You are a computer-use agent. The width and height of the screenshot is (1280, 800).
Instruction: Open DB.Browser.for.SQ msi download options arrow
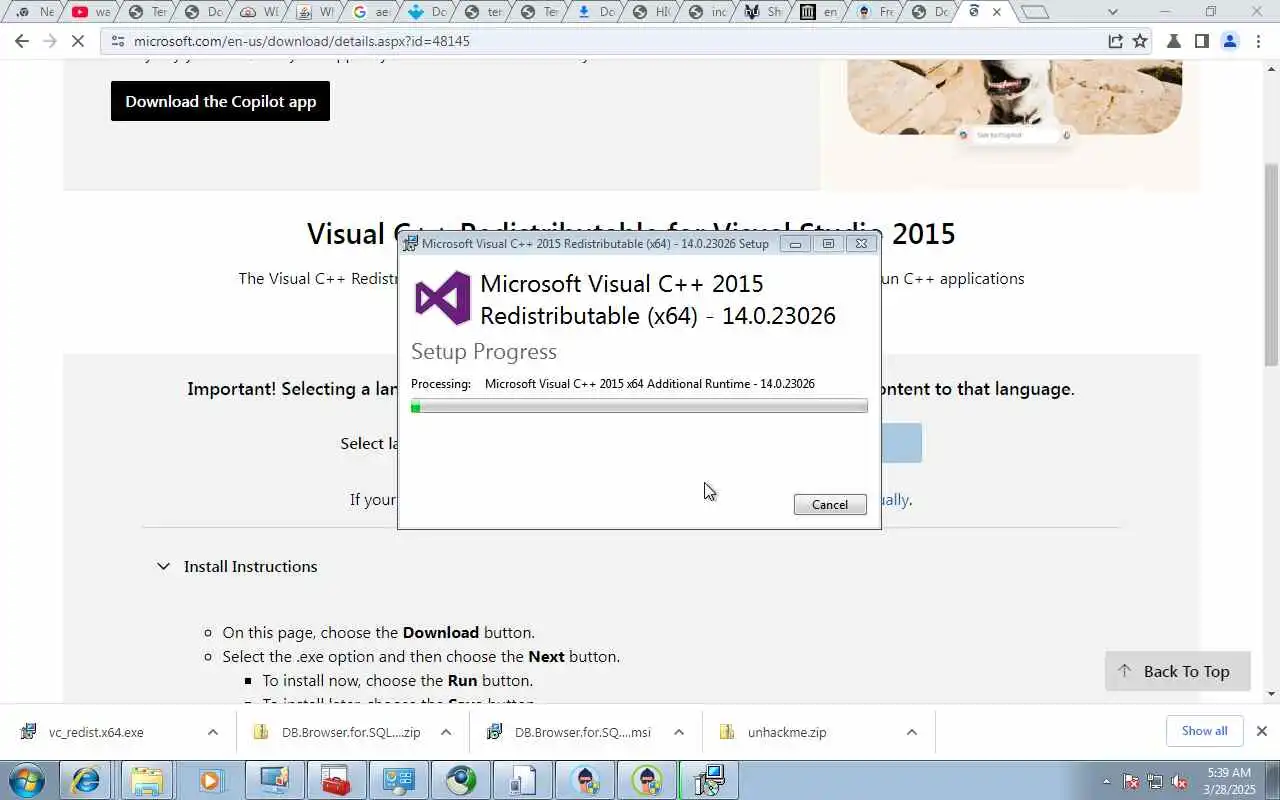678,732
